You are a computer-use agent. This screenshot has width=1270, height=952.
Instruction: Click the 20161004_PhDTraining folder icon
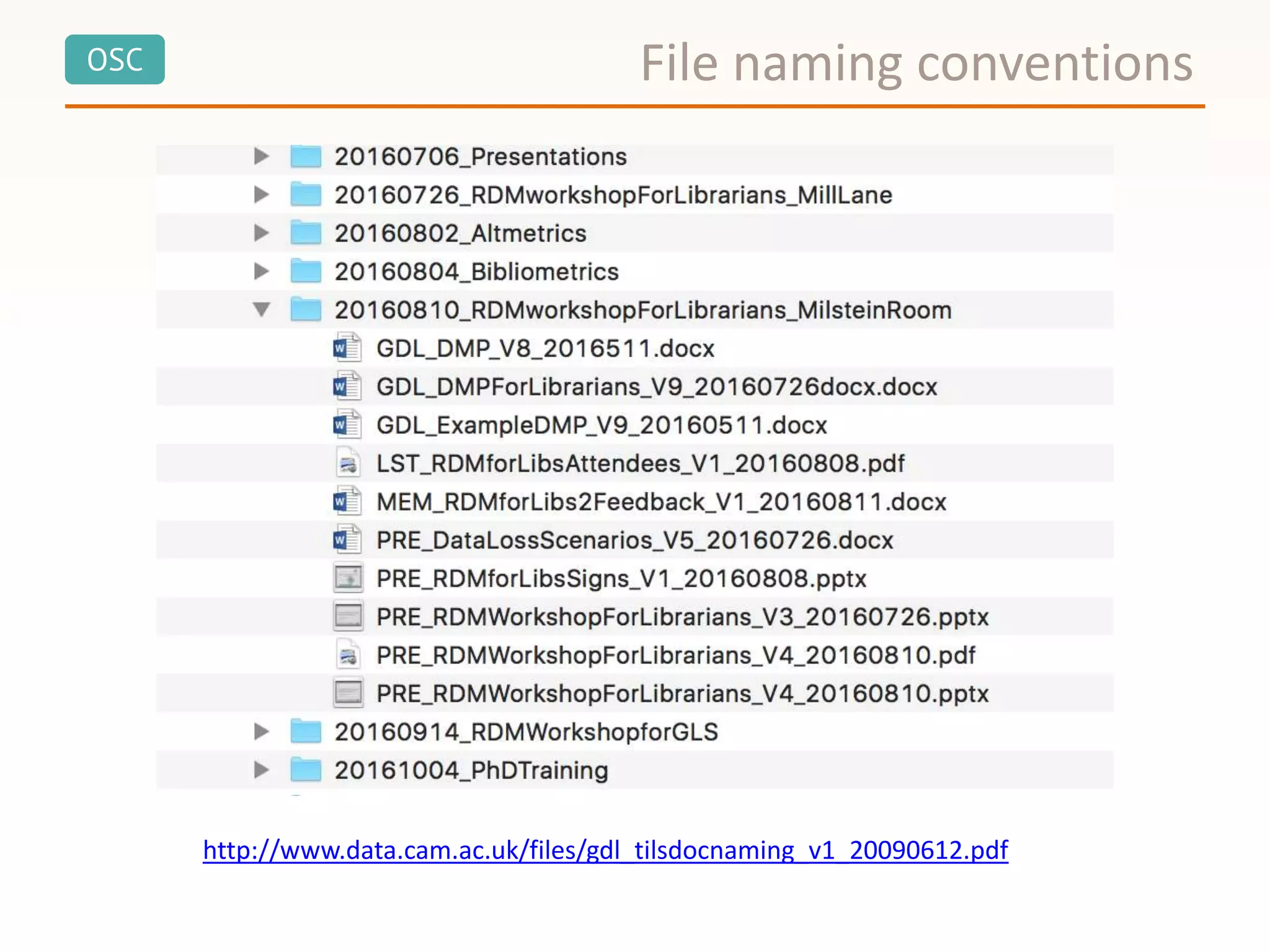pos(306,770)
